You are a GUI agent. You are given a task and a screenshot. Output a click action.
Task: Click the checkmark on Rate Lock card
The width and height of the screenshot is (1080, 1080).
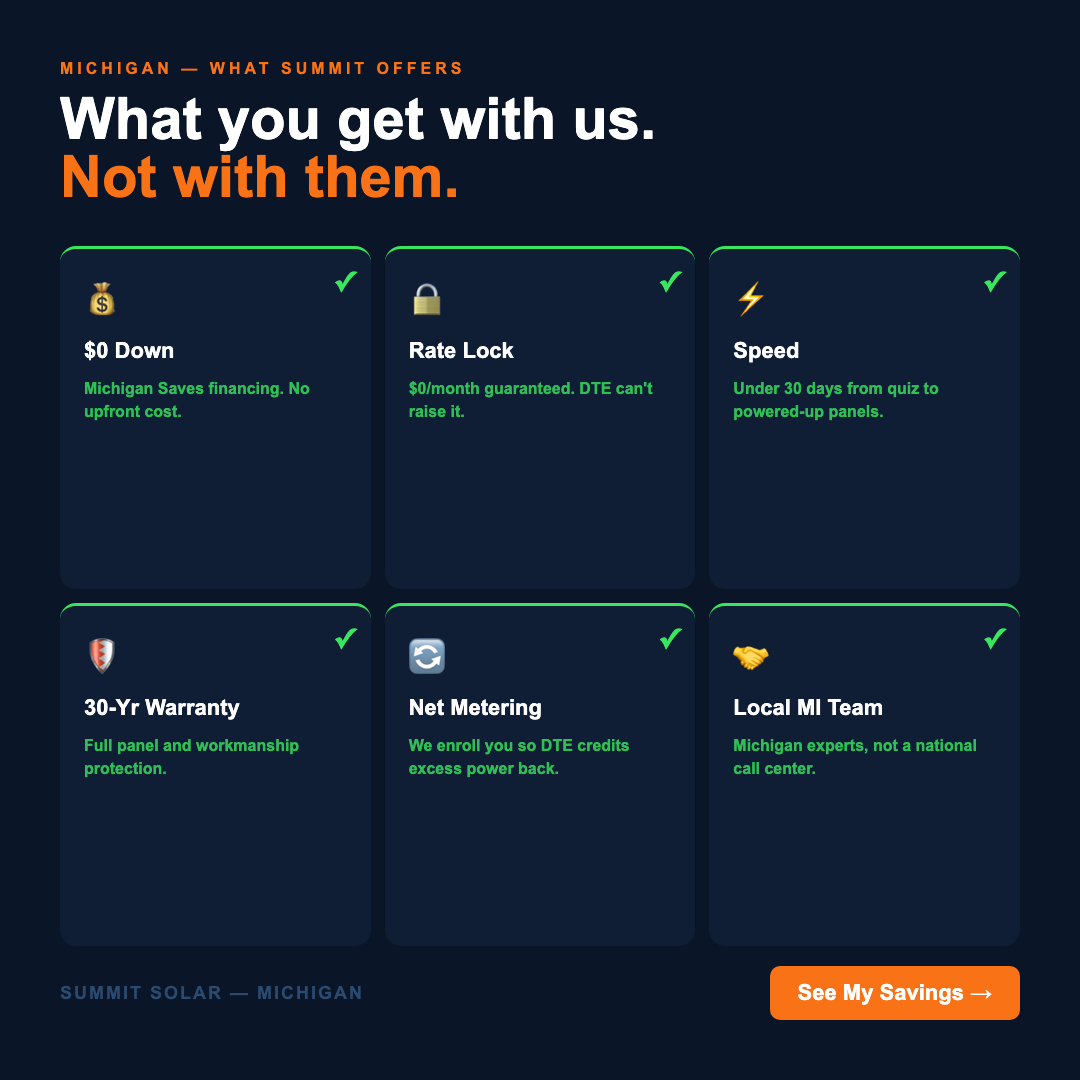point(670,282)
